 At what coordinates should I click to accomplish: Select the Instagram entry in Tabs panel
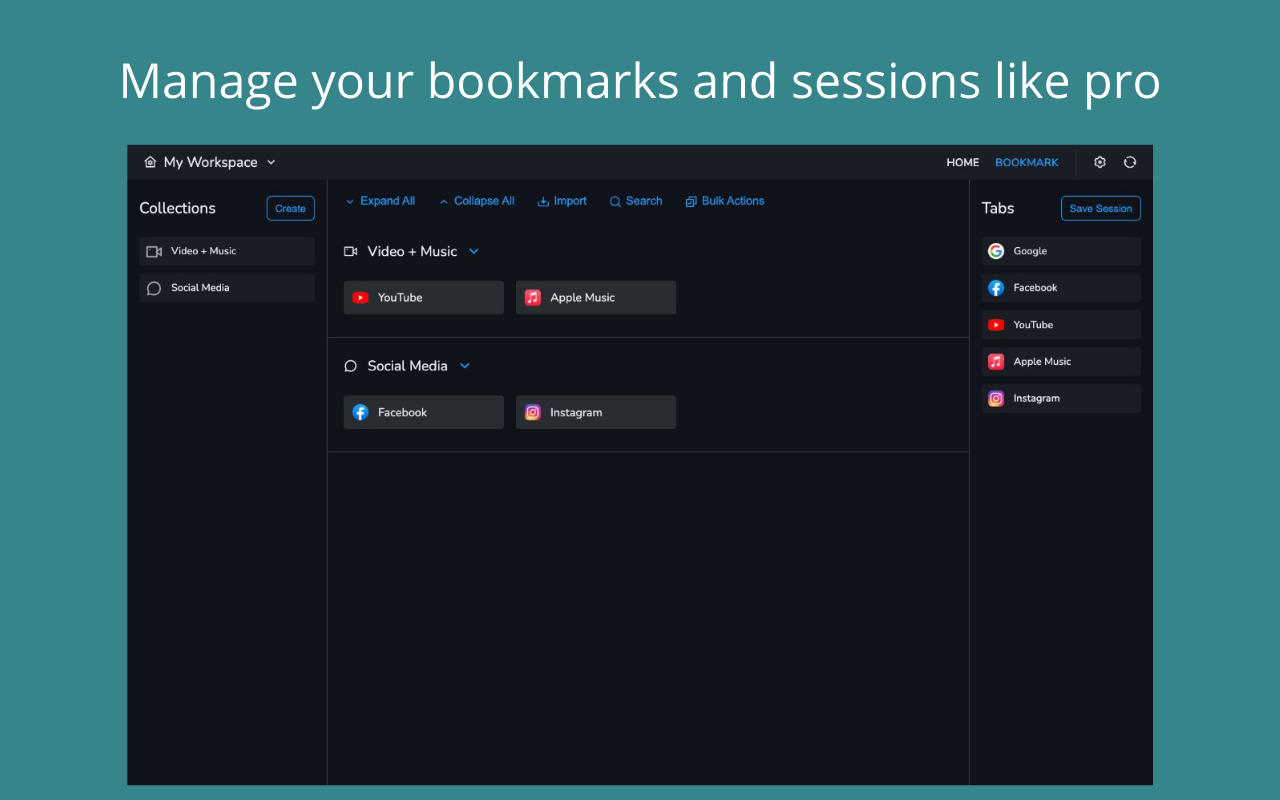[1061, 398]
